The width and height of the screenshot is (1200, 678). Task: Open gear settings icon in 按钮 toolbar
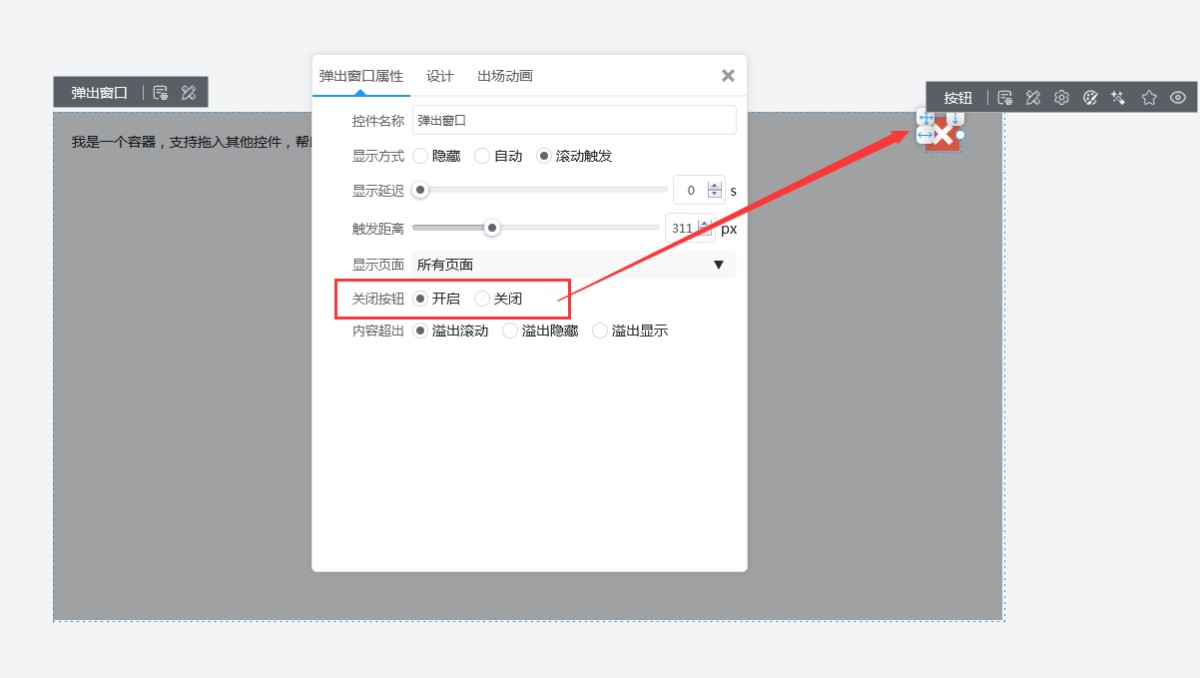point(1062,98)
